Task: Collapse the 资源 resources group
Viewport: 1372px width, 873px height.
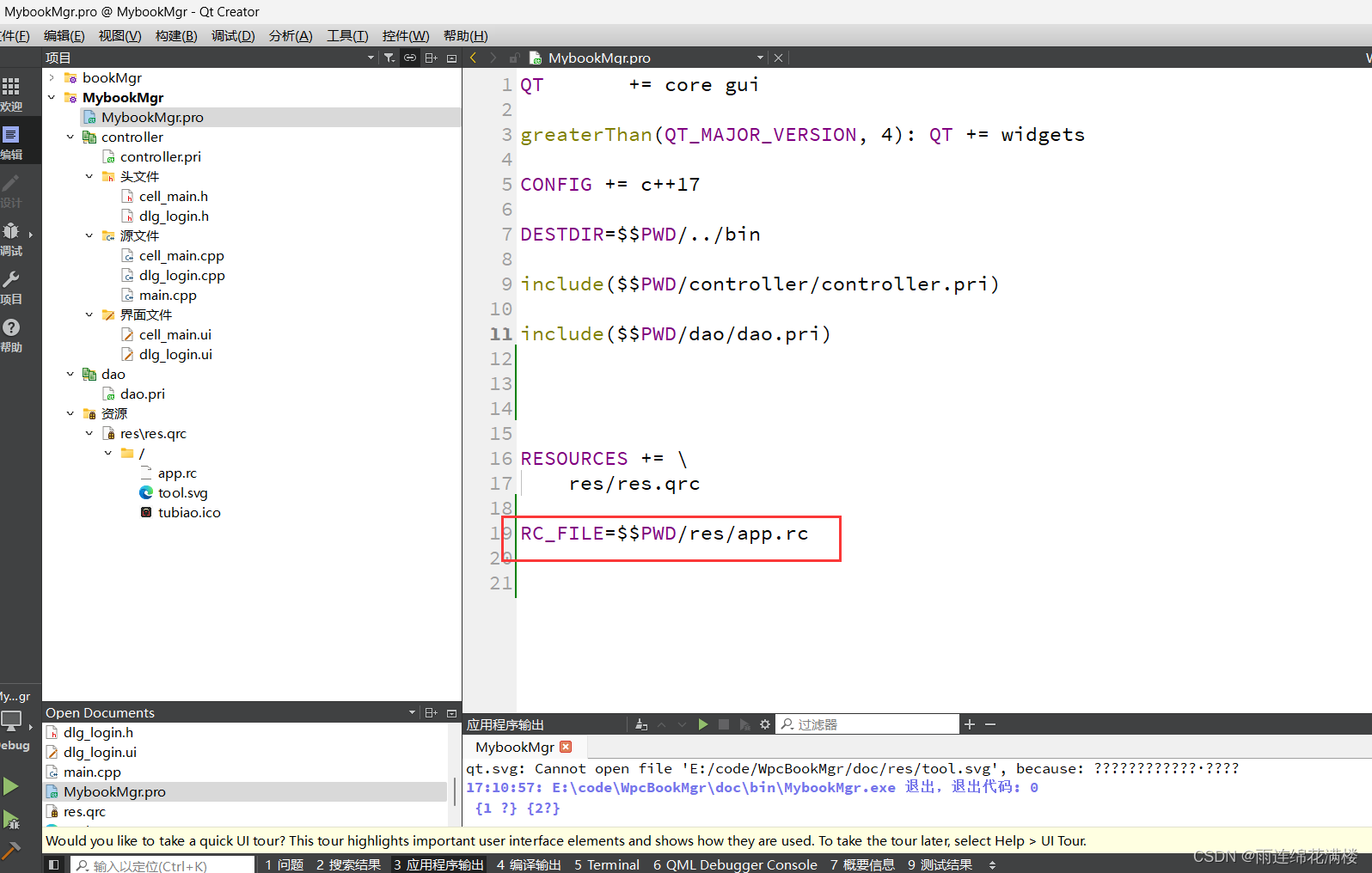Action: [70, 413]
